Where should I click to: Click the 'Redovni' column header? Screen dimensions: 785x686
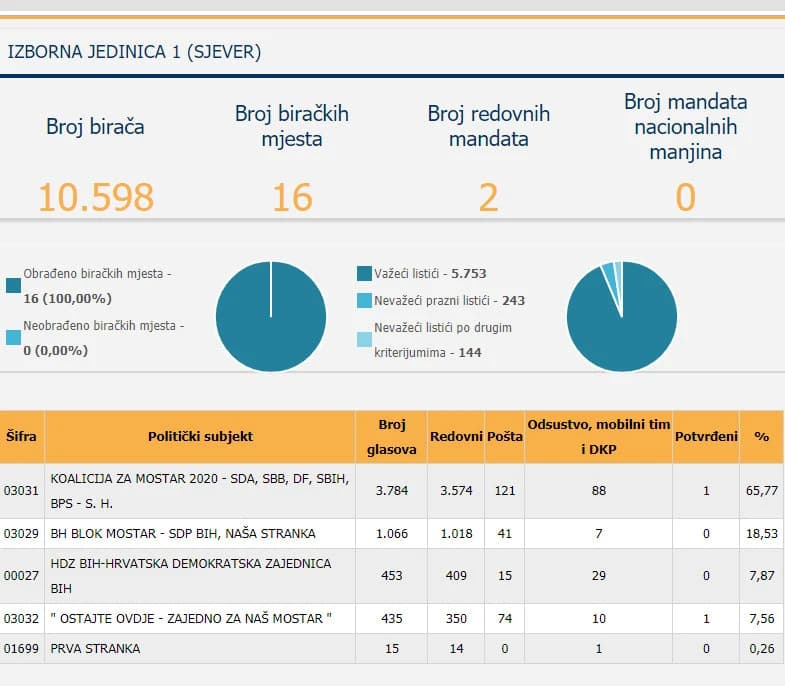456,437
